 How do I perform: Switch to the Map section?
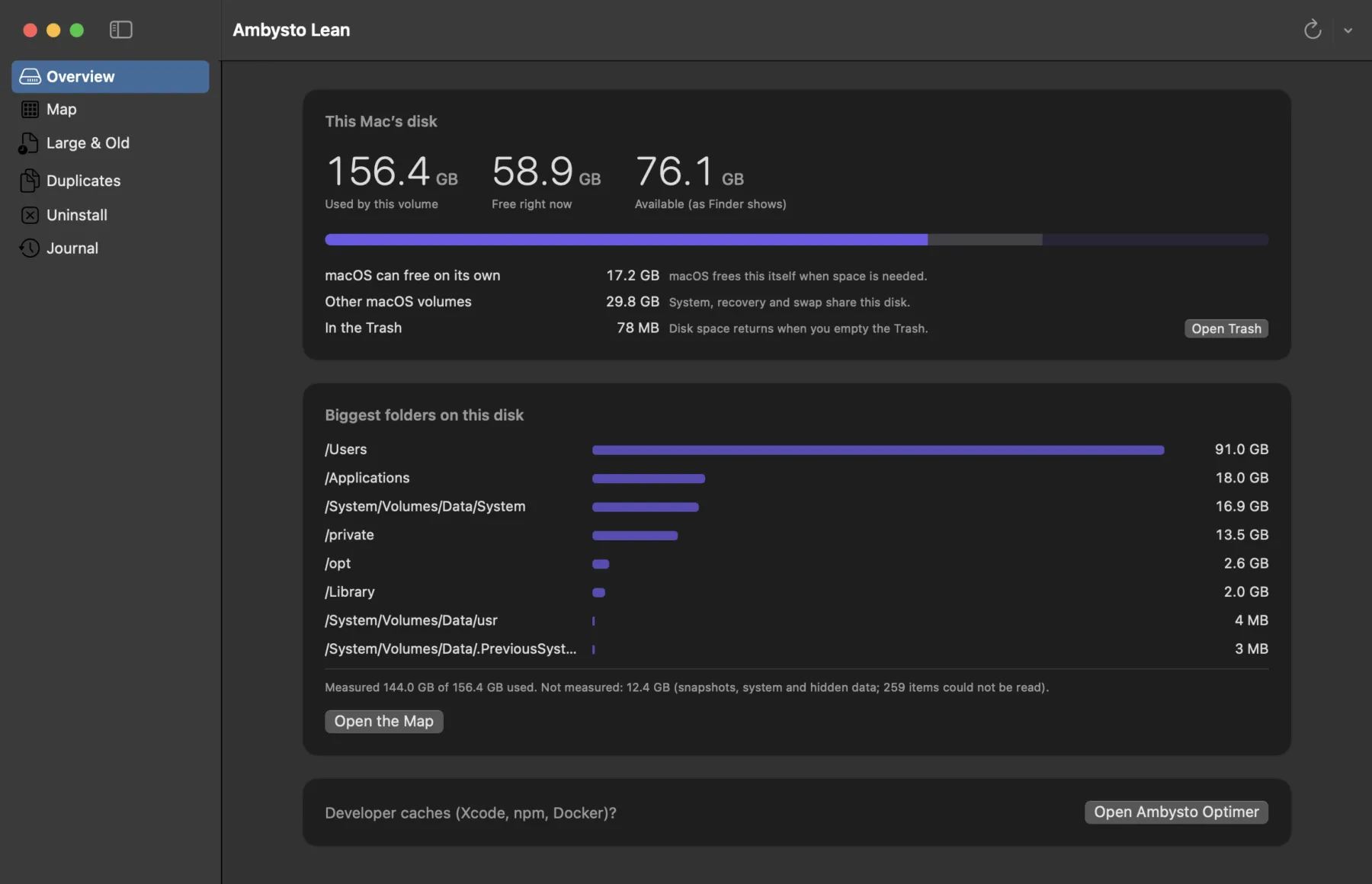pyautogui.click(x=111, y=109)
